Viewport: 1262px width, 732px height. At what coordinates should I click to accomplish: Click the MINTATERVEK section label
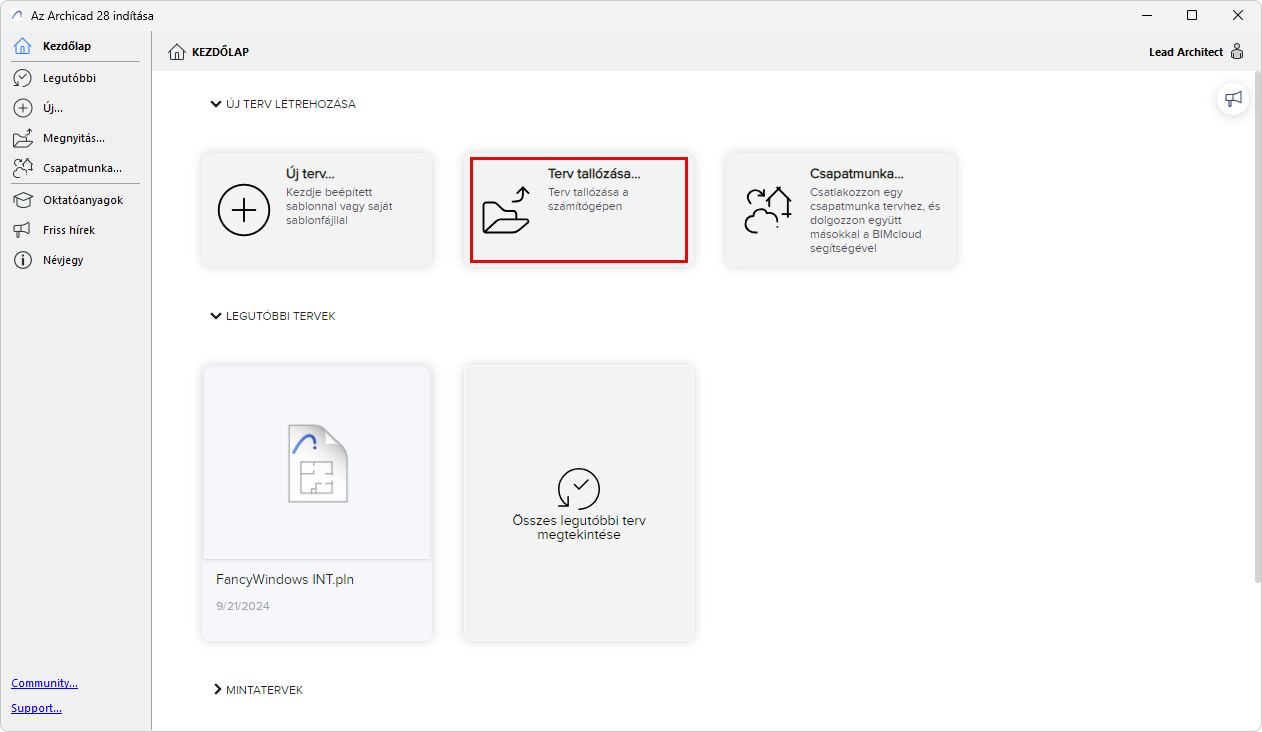[265, 690]
